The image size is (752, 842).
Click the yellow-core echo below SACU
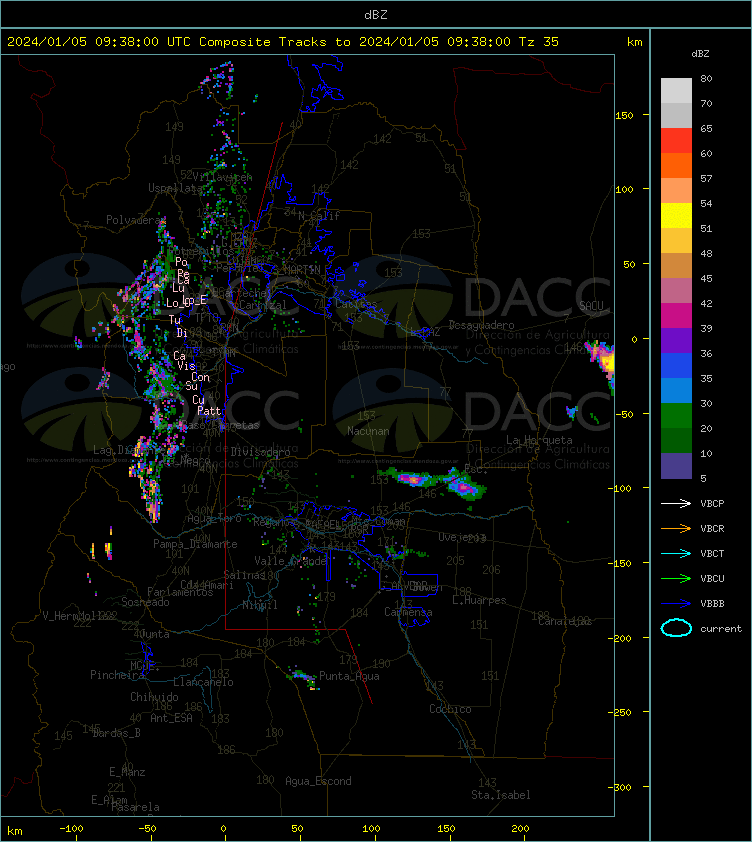[604, 360]
